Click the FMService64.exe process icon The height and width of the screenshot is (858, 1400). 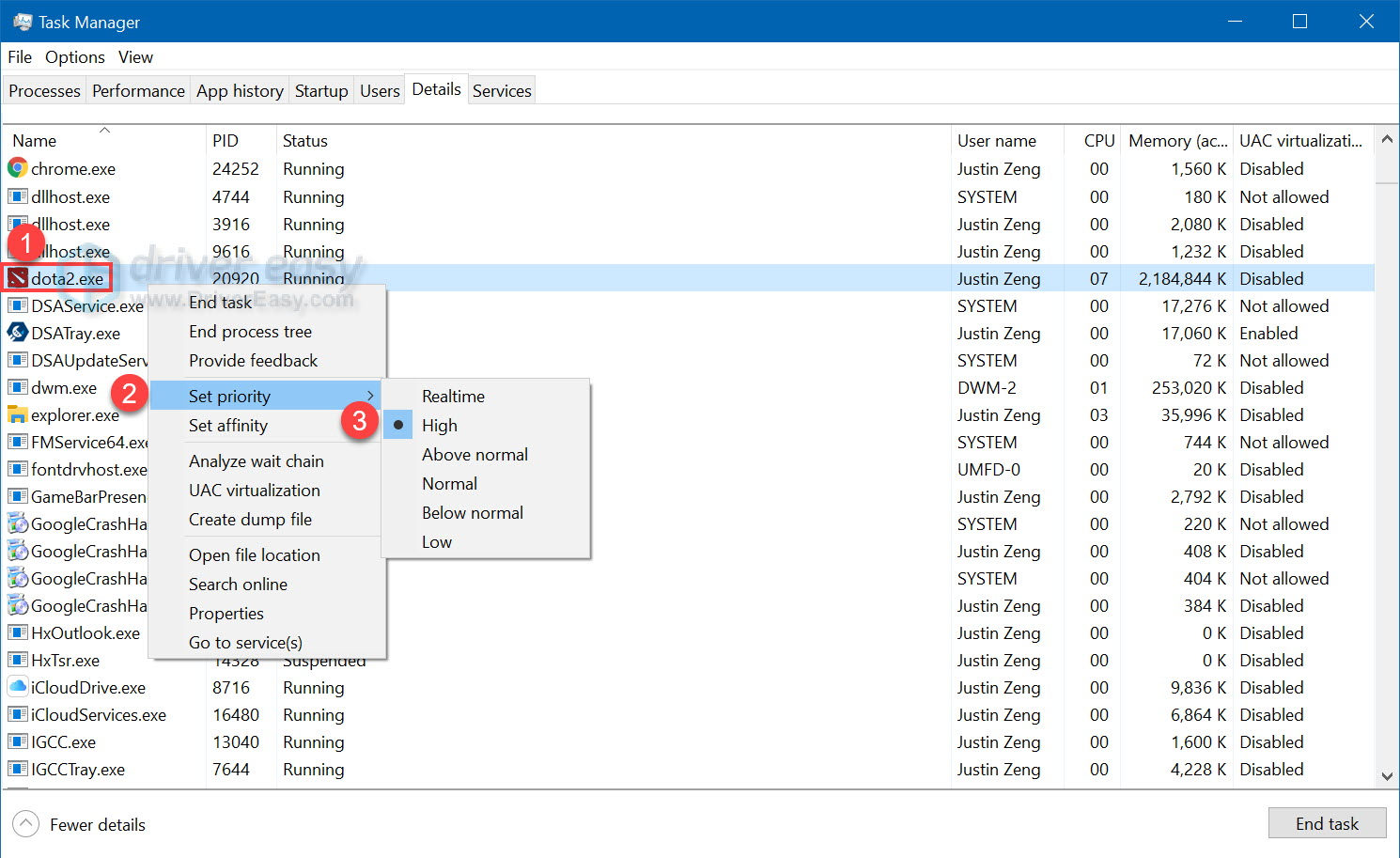pos(17,442)
